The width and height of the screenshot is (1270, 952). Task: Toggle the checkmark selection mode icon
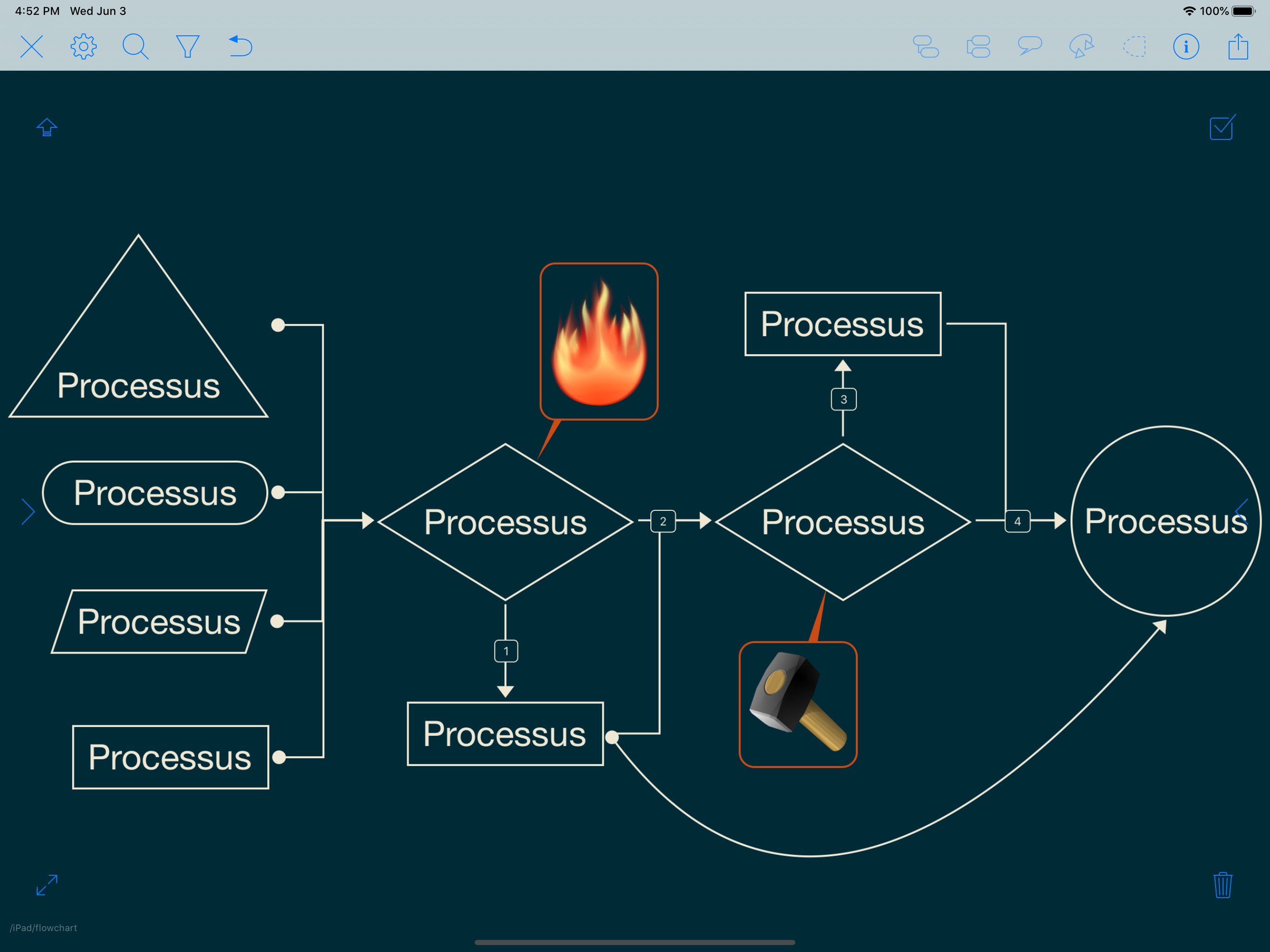1222,127
